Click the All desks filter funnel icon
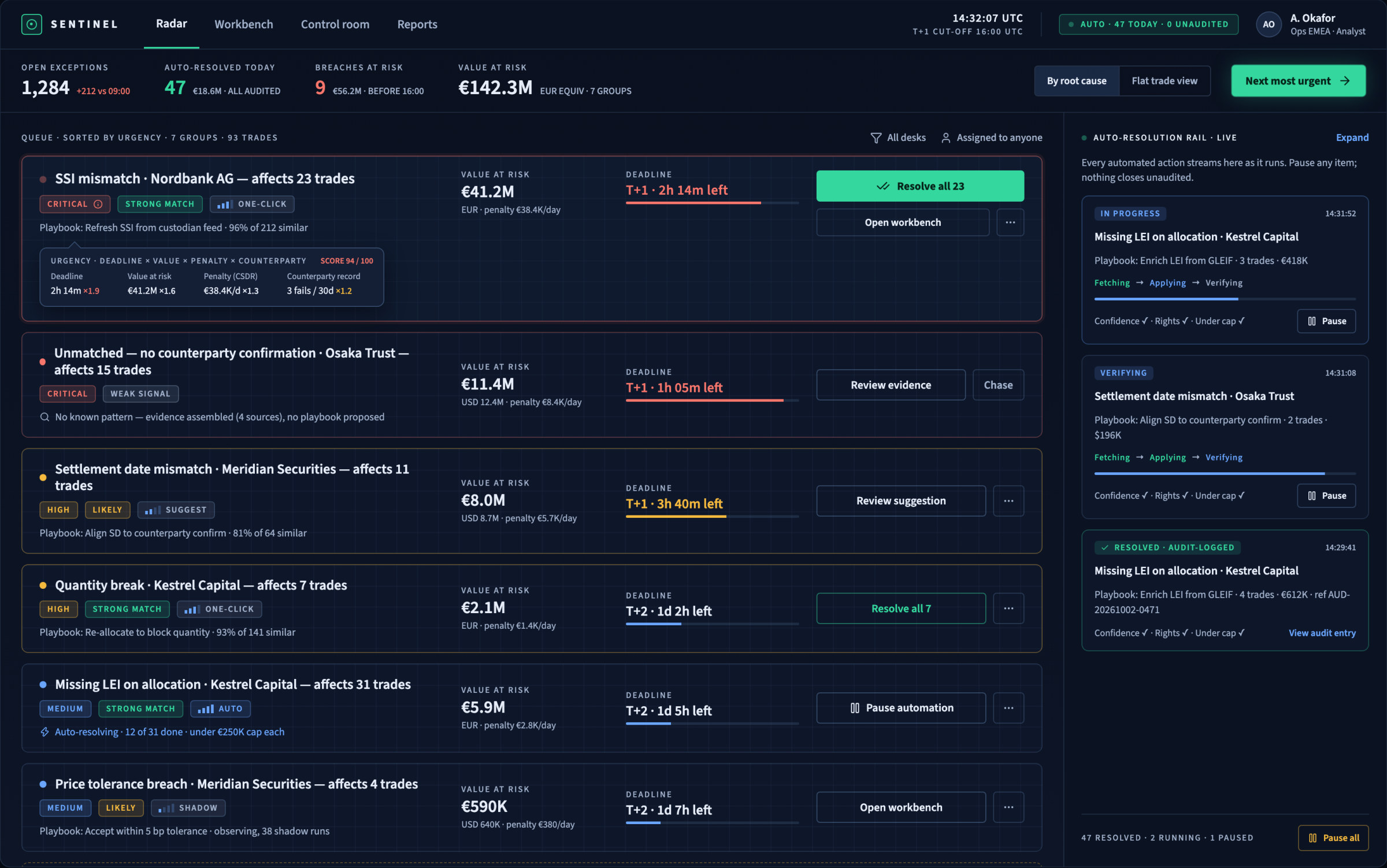This screenshot has width=1387, height=868. (x=876, y=138)
